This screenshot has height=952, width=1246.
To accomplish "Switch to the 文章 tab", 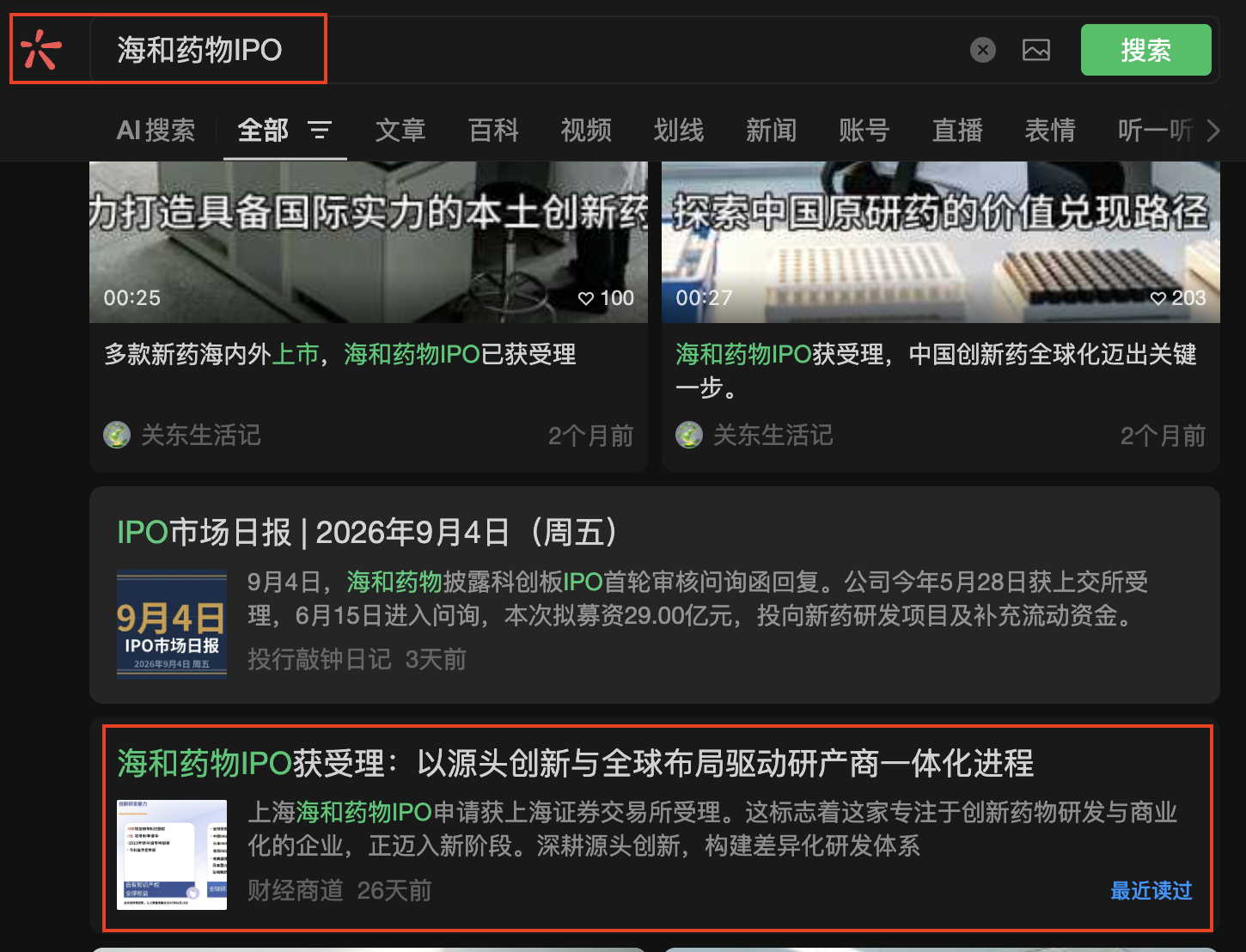I will tap(400, 131).
